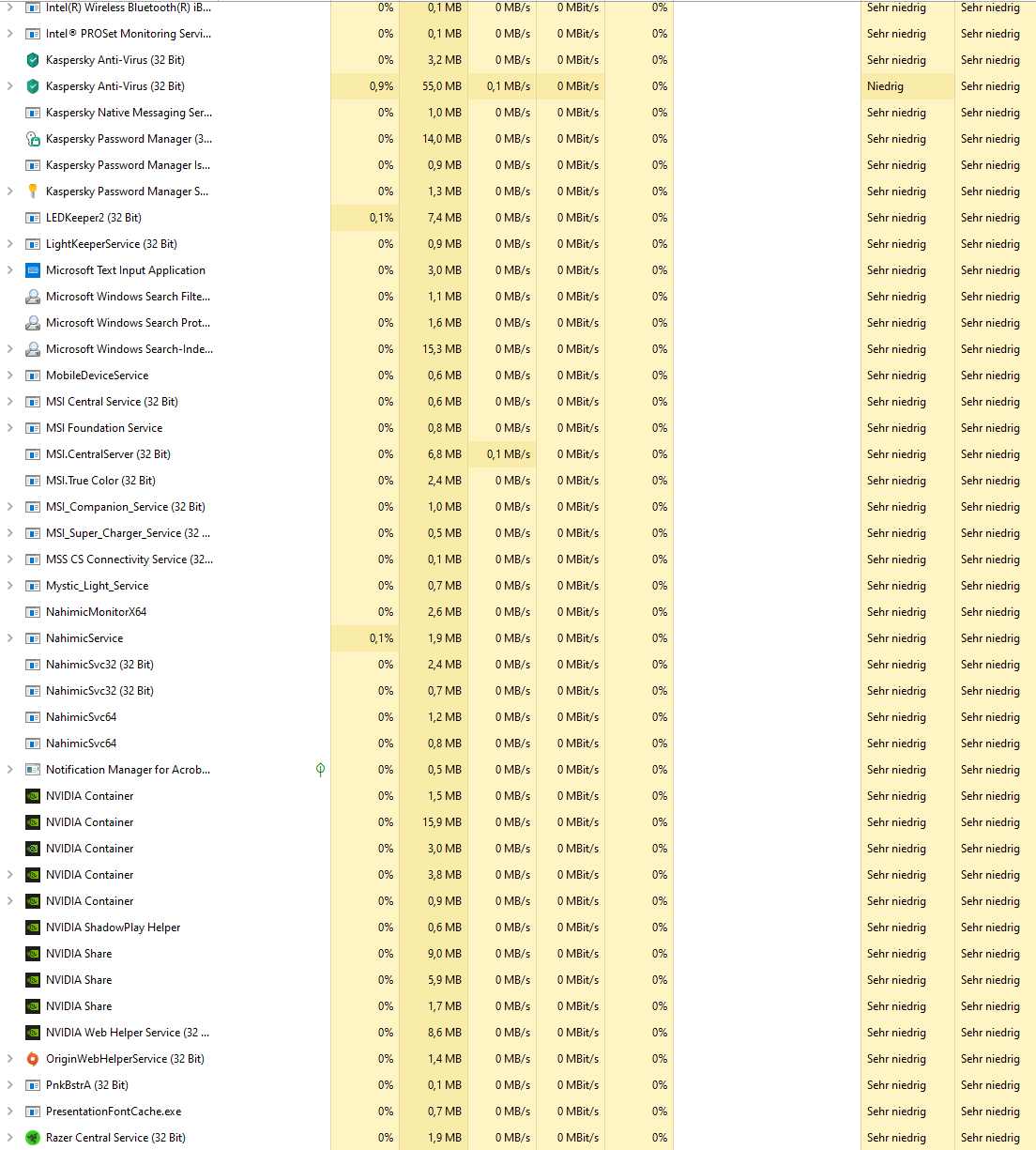
Task: Select the MSS CS Connectivity Service (32... process
Action: (x=129, y=560)
